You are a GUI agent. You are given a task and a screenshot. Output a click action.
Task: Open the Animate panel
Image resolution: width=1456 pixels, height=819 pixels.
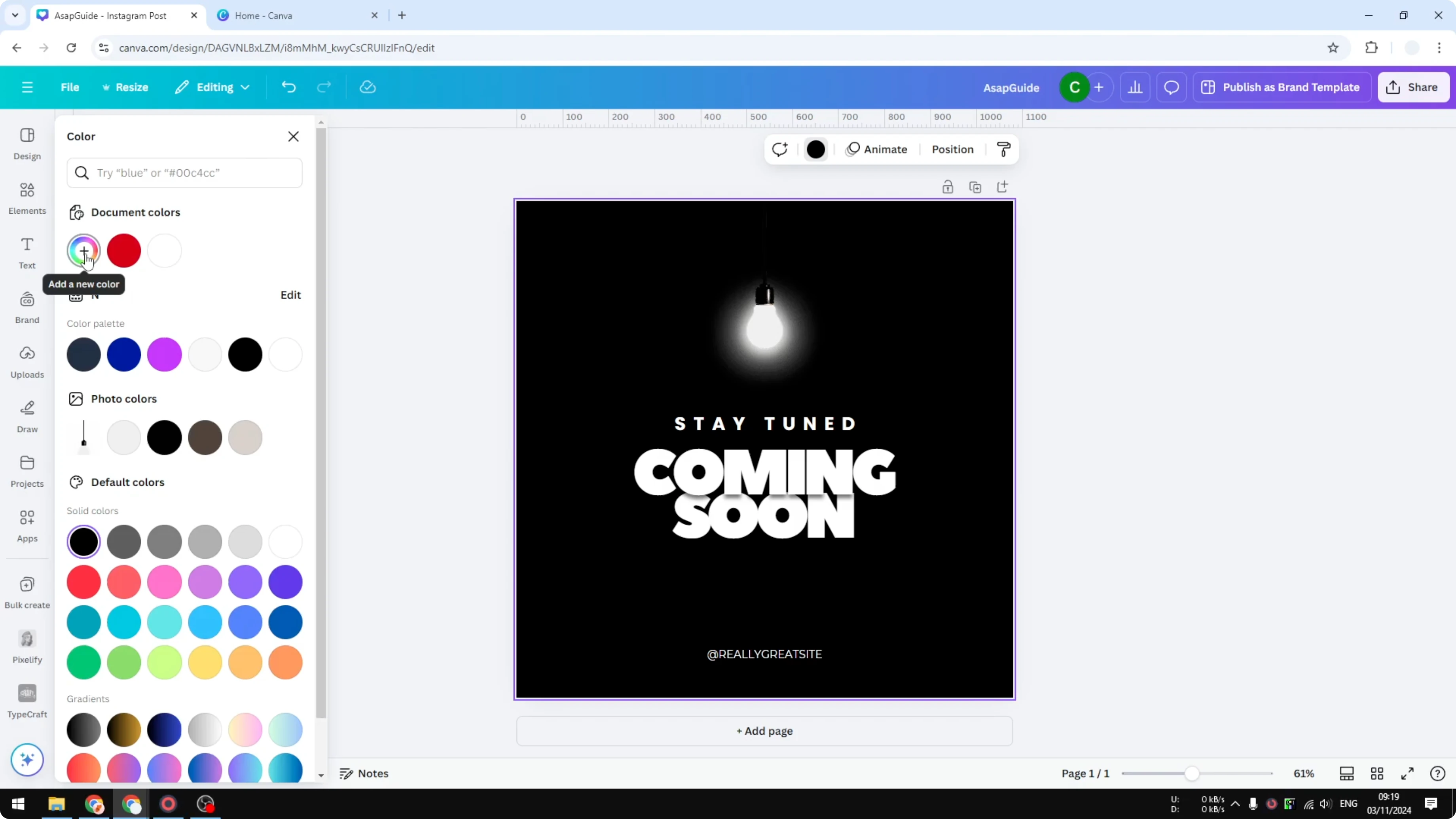point(877,149)
